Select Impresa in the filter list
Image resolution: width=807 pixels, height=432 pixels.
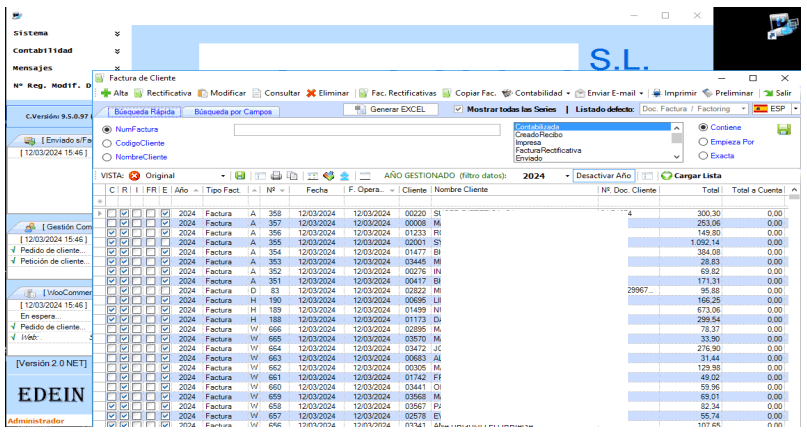point(592,143)
